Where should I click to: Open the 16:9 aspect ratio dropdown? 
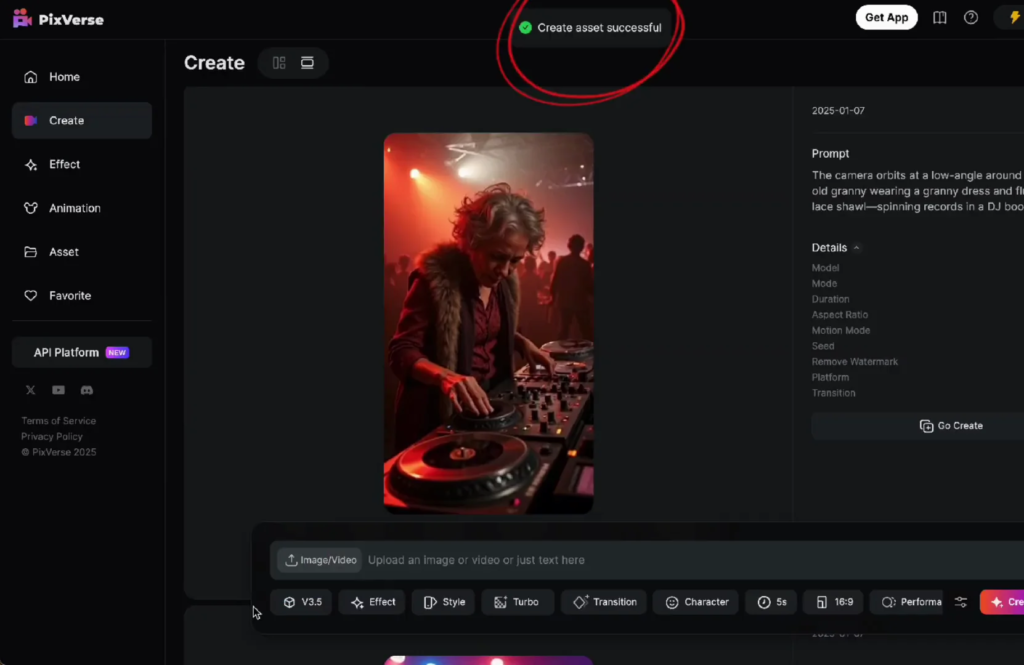[834, 602]
